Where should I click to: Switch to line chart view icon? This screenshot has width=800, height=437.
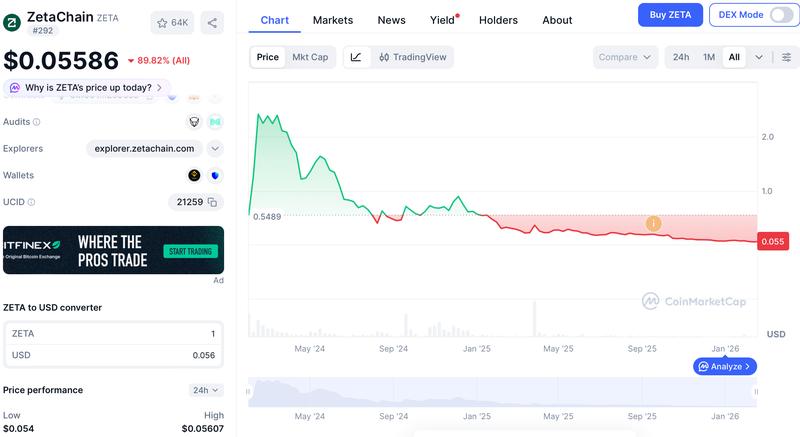356,57
